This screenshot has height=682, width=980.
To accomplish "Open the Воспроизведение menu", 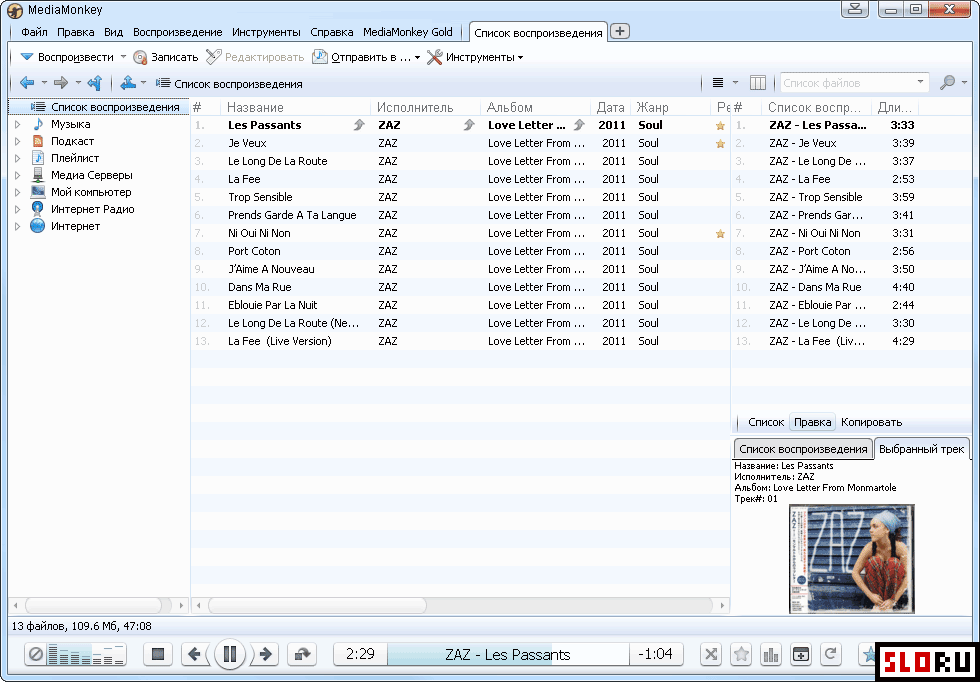I will click(x=178, y=32).
